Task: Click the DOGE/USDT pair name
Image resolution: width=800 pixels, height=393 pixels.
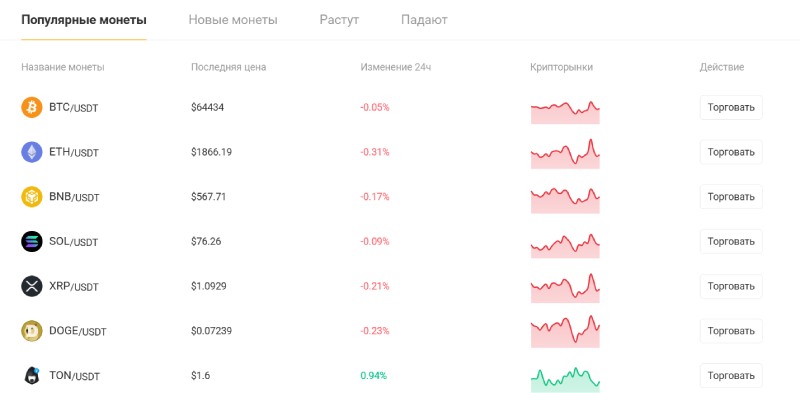Action: tap(78, 331)
